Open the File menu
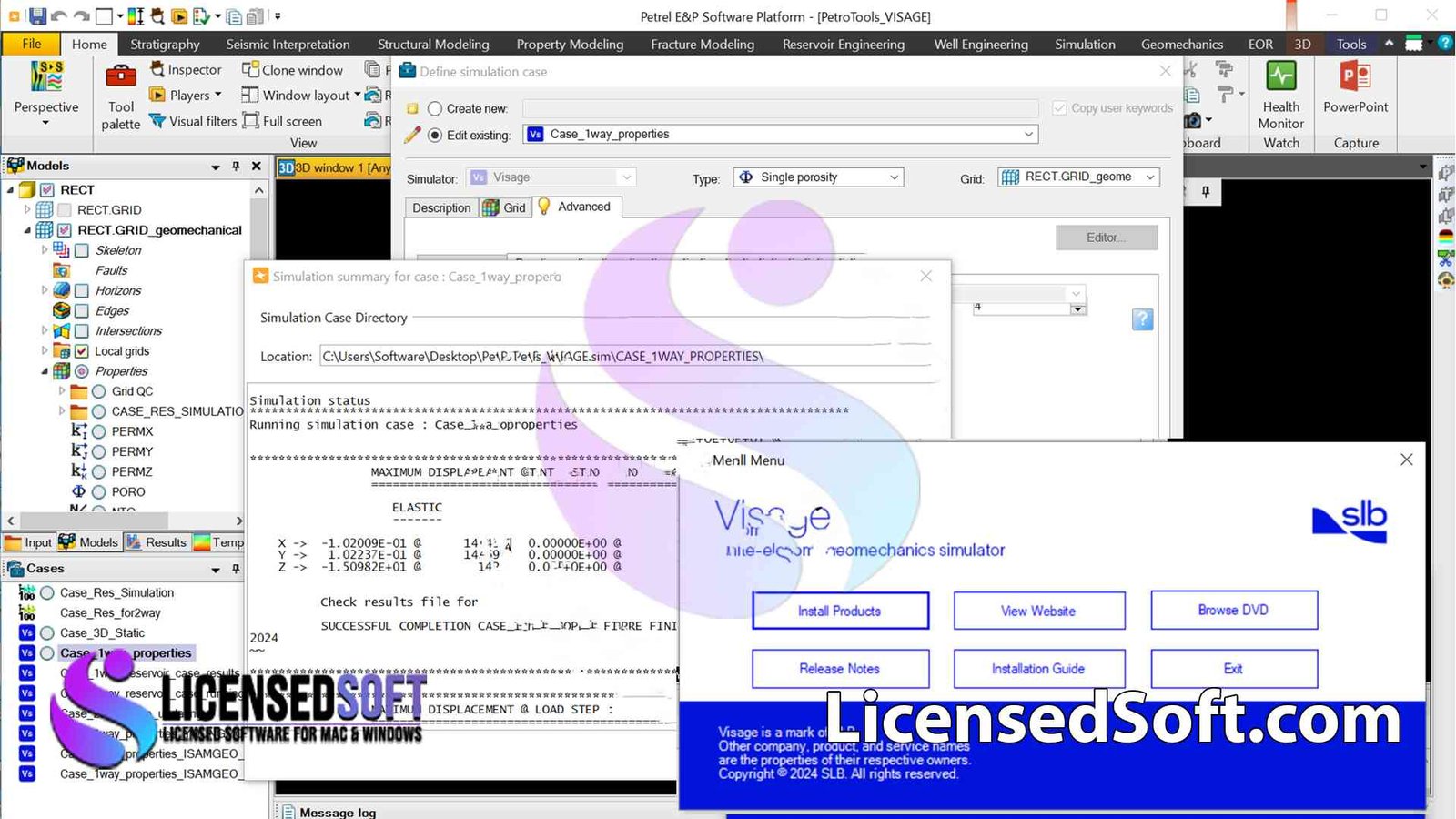Image resolution: width=1456 pixels, height=819 pixels. point(32,44)
